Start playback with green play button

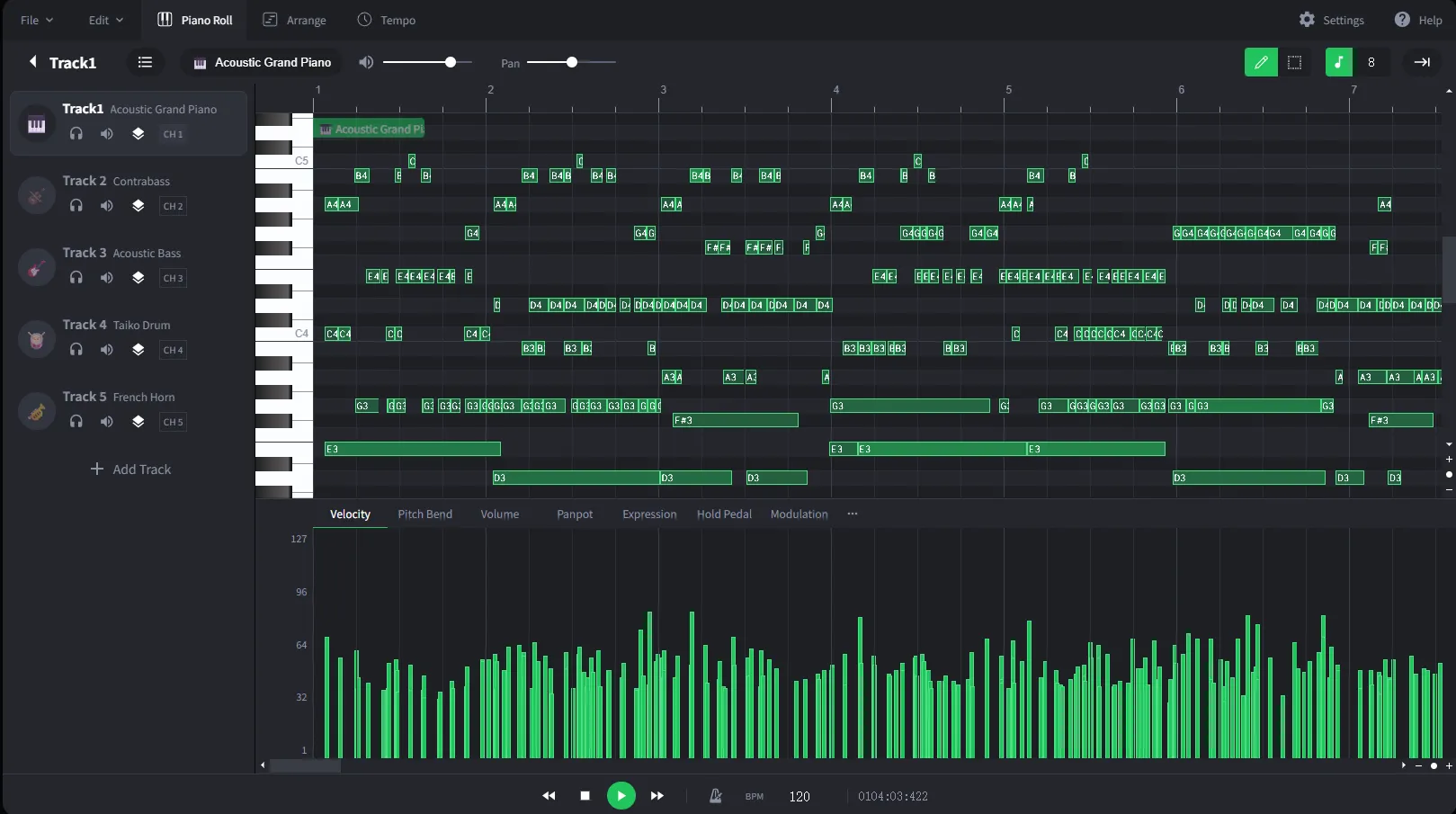pyautogui.click(x=621, y=796)
